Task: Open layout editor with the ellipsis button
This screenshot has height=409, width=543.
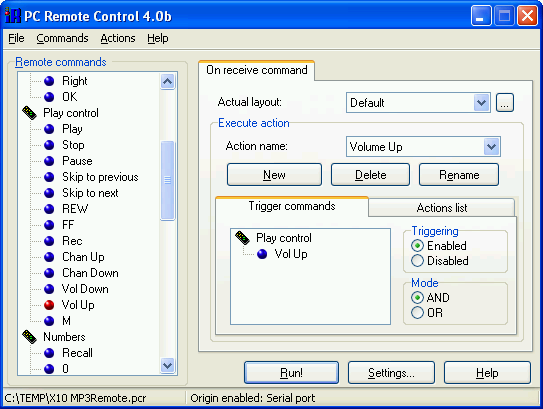Action: click(x=505, y=103)
